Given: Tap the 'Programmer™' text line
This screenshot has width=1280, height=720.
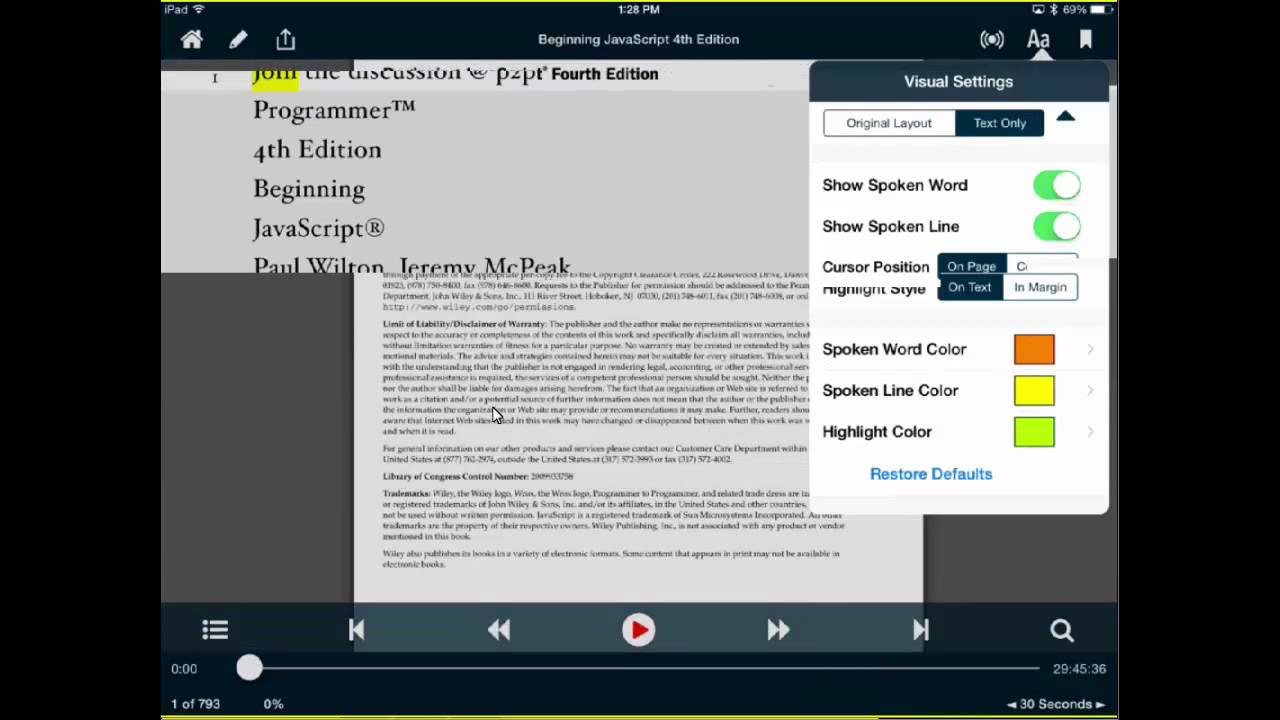Looking at the screenshot, I should click(x=334, y=110).
